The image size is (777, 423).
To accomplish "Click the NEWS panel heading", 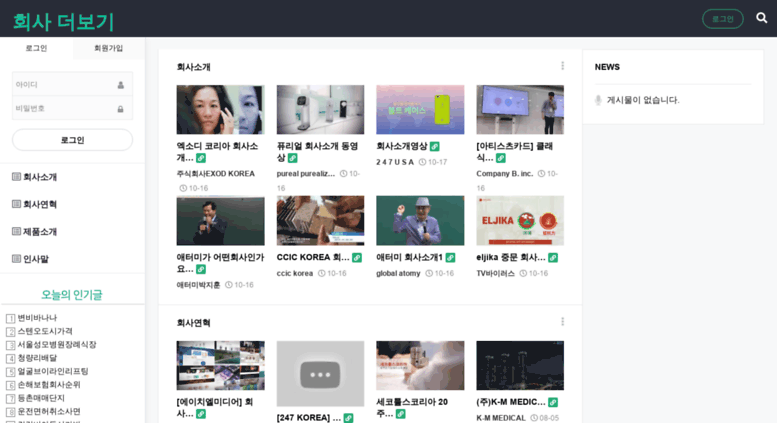I will (607, 67).
